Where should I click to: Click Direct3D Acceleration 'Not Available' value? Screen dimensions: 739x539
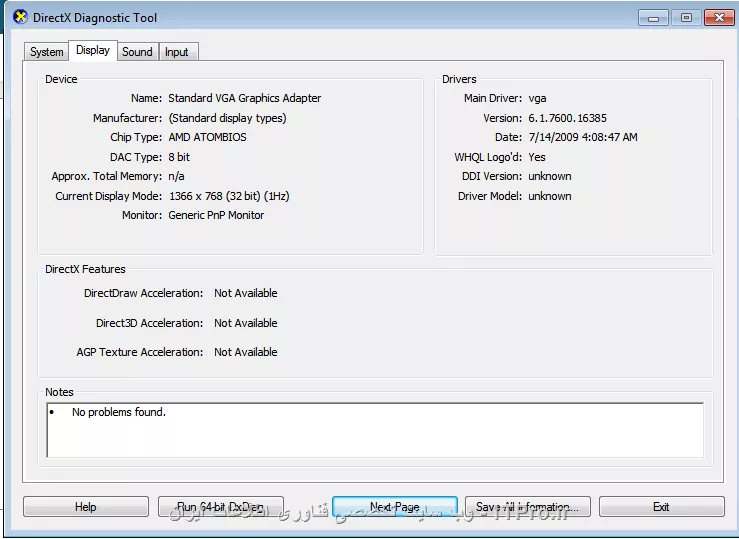click(246, 323)
